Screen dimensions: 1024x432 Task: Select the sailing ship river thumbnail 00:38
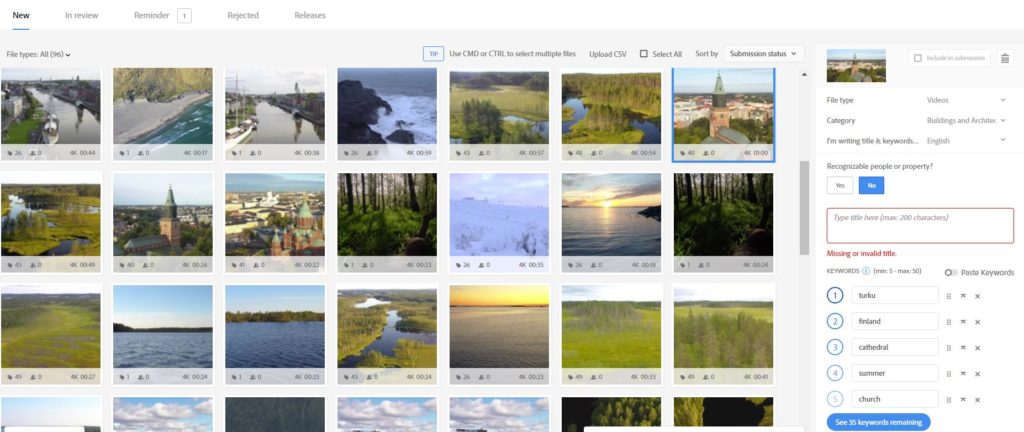275,114
